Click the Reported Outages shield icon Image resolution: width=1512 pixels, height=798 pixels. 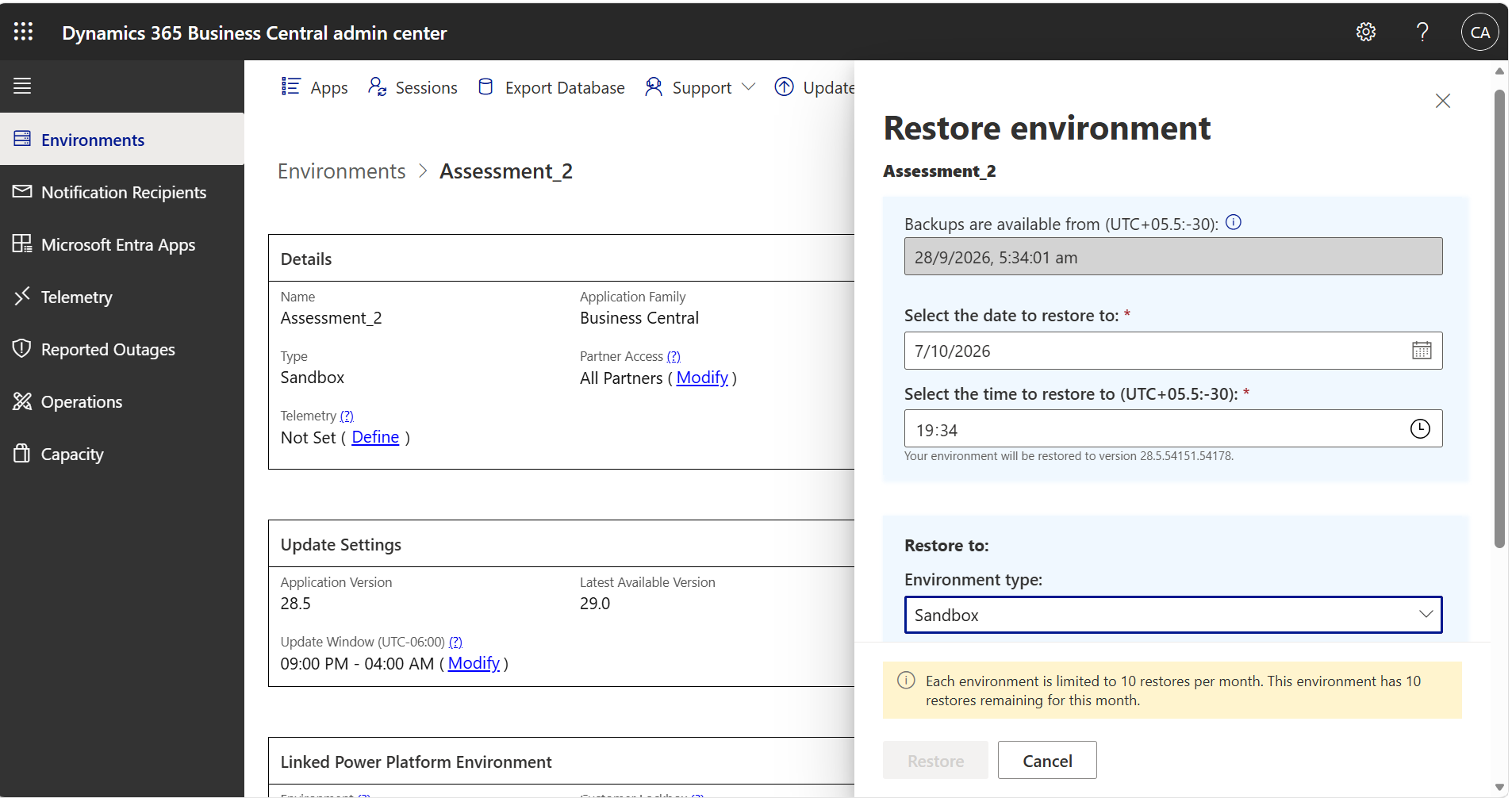22,348
